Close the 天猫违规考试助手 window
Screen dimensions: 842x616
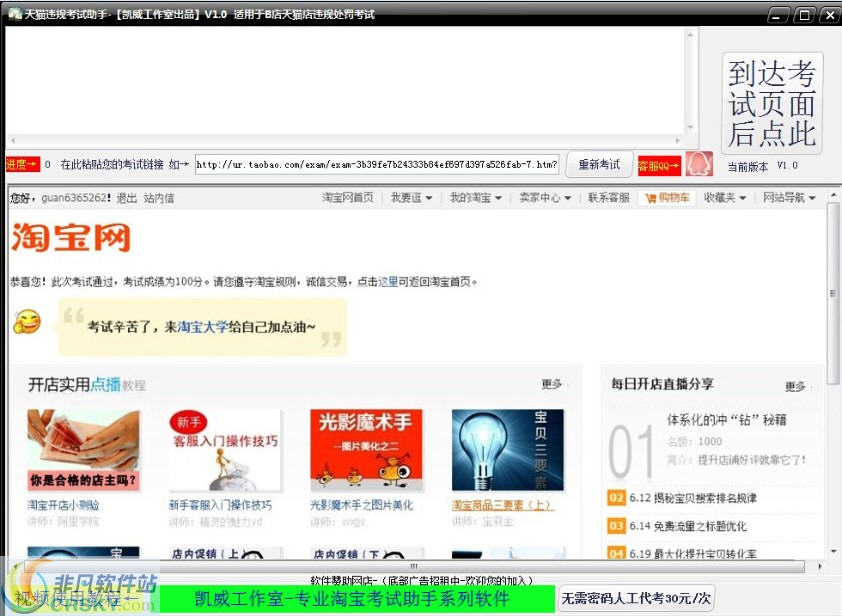coord(830,15)
